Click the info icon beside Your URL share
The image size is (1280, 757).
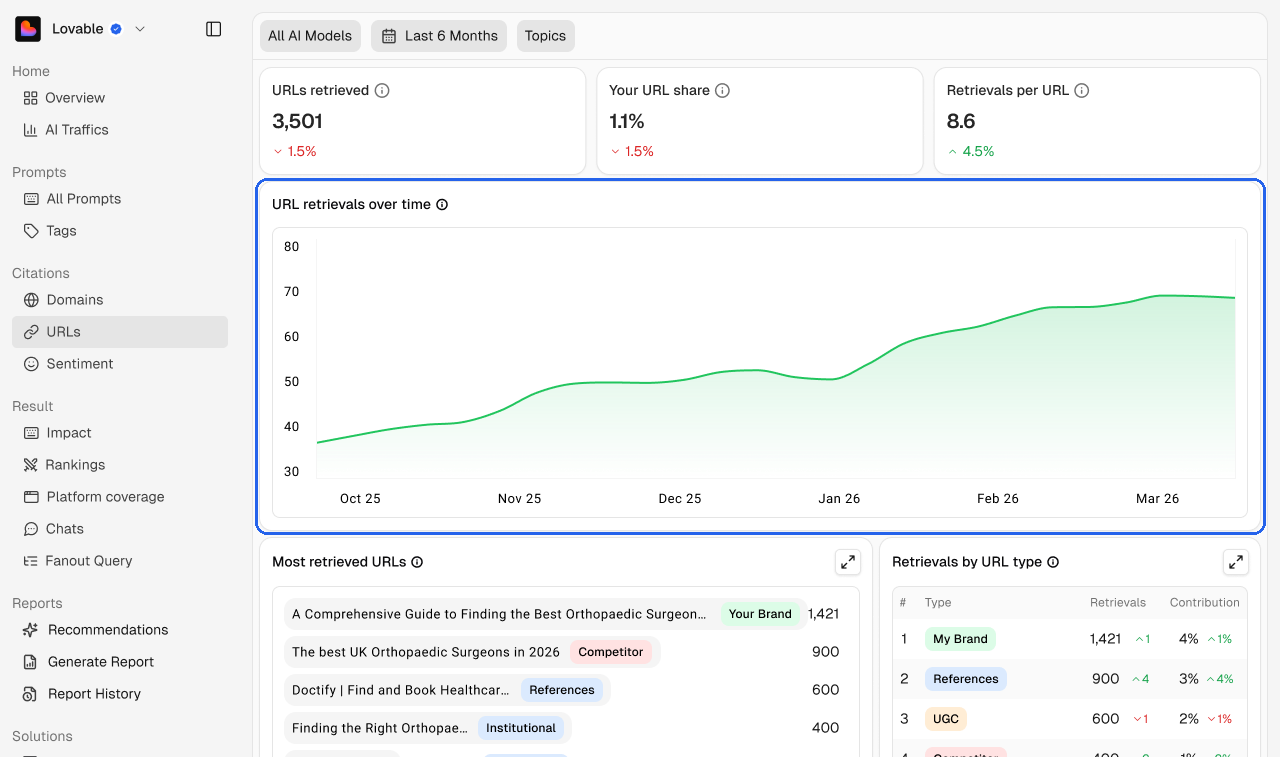(x=723, y=90)
